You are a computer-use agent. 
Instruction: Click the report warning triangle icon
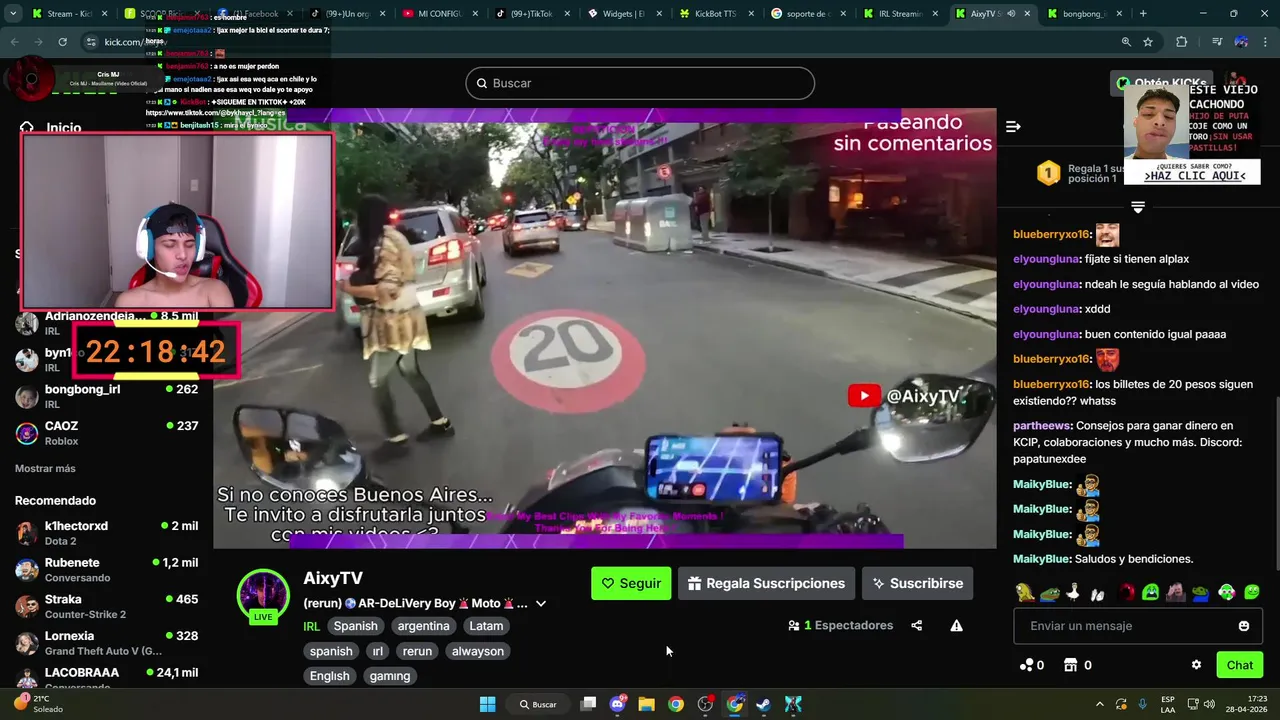point(956,626)
